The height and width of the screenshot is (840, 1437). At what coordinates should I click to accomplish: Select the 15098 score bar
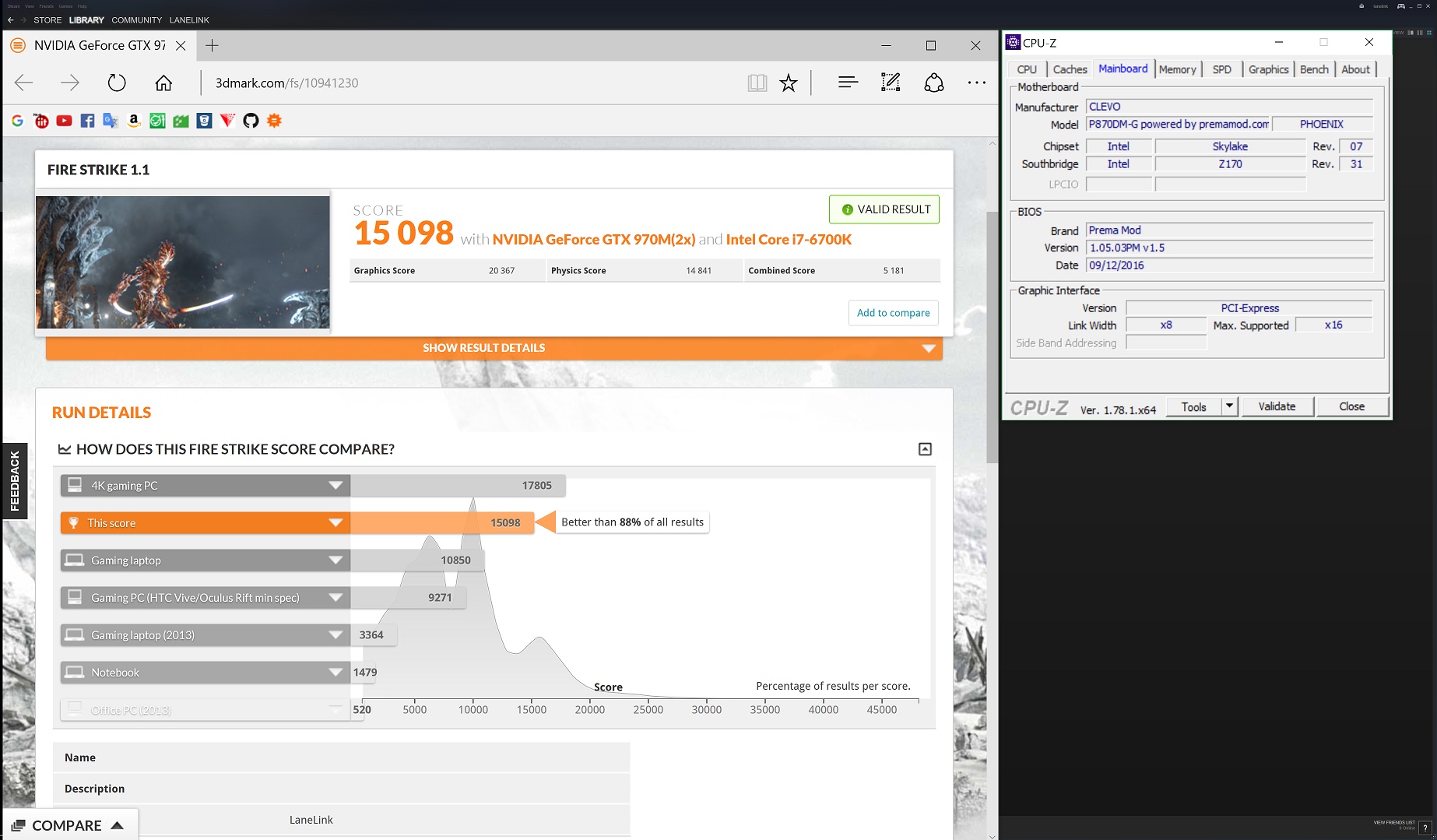tap(442, 522)
